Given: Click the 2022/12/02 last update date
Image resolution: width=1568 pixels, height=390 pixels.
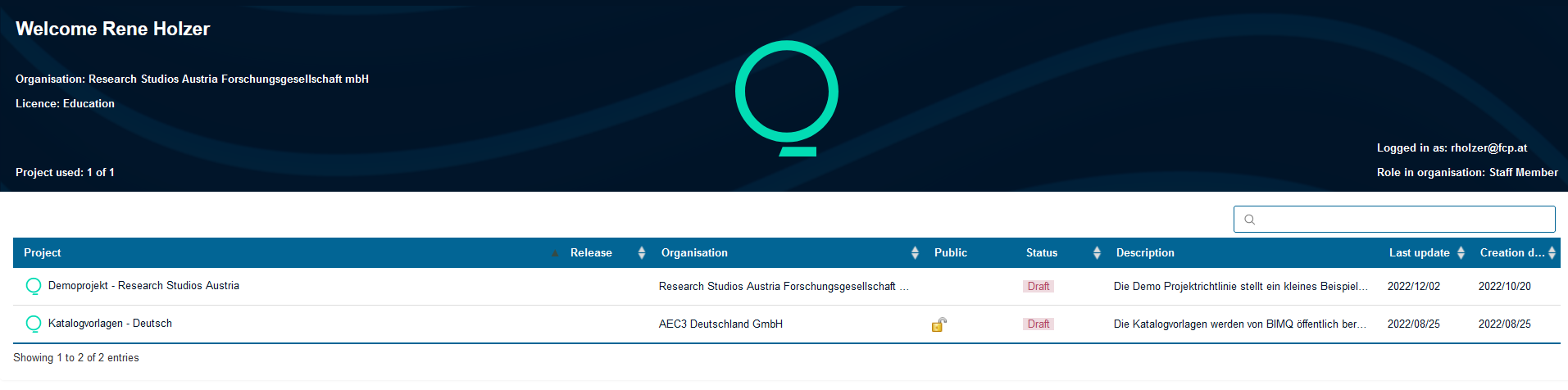Looking at the screenshot, I should (x=1413, y=287).
